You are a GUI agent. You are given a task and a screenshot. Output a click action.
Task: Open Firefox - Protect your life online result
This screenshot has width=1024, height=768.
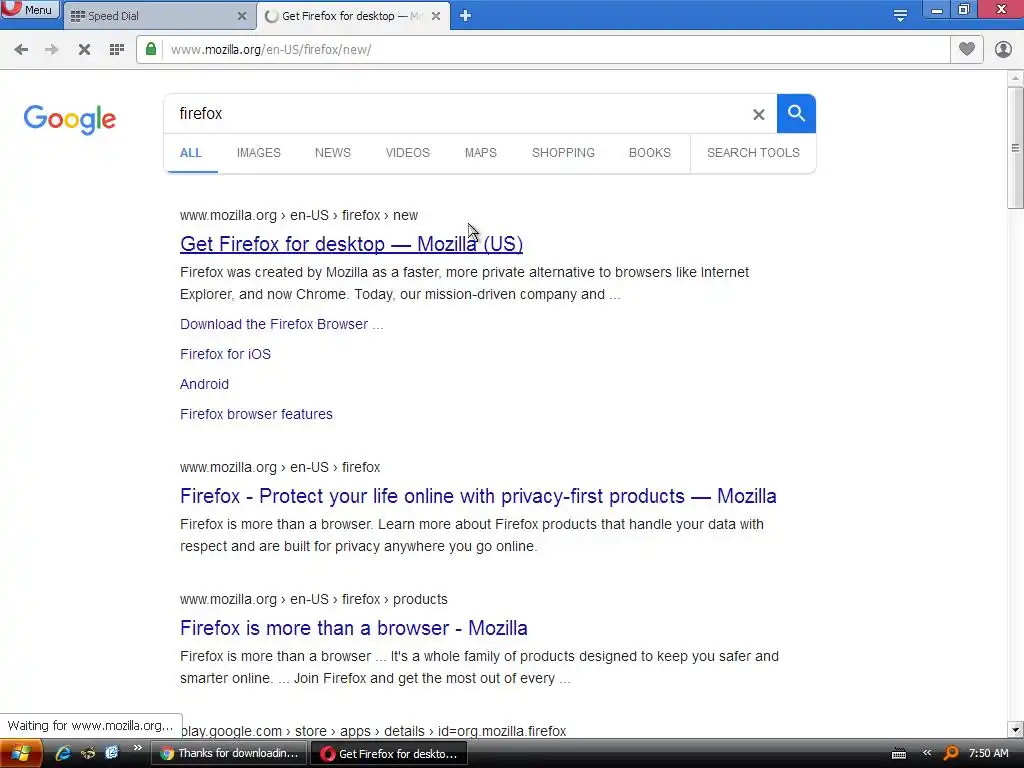tap(478, 496)
